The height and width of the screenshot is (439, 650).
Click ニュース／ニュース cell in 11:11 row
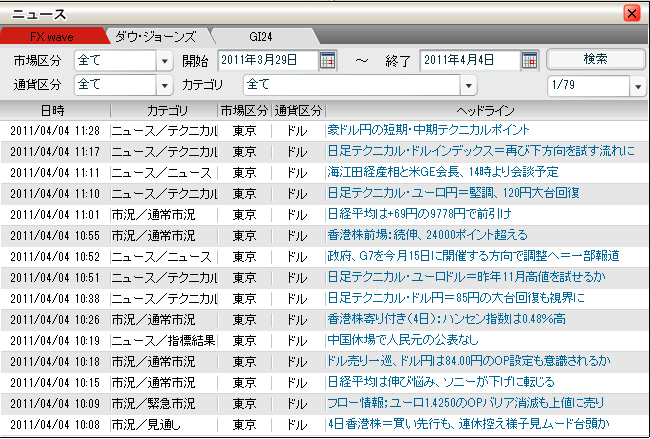pos(162,173)
